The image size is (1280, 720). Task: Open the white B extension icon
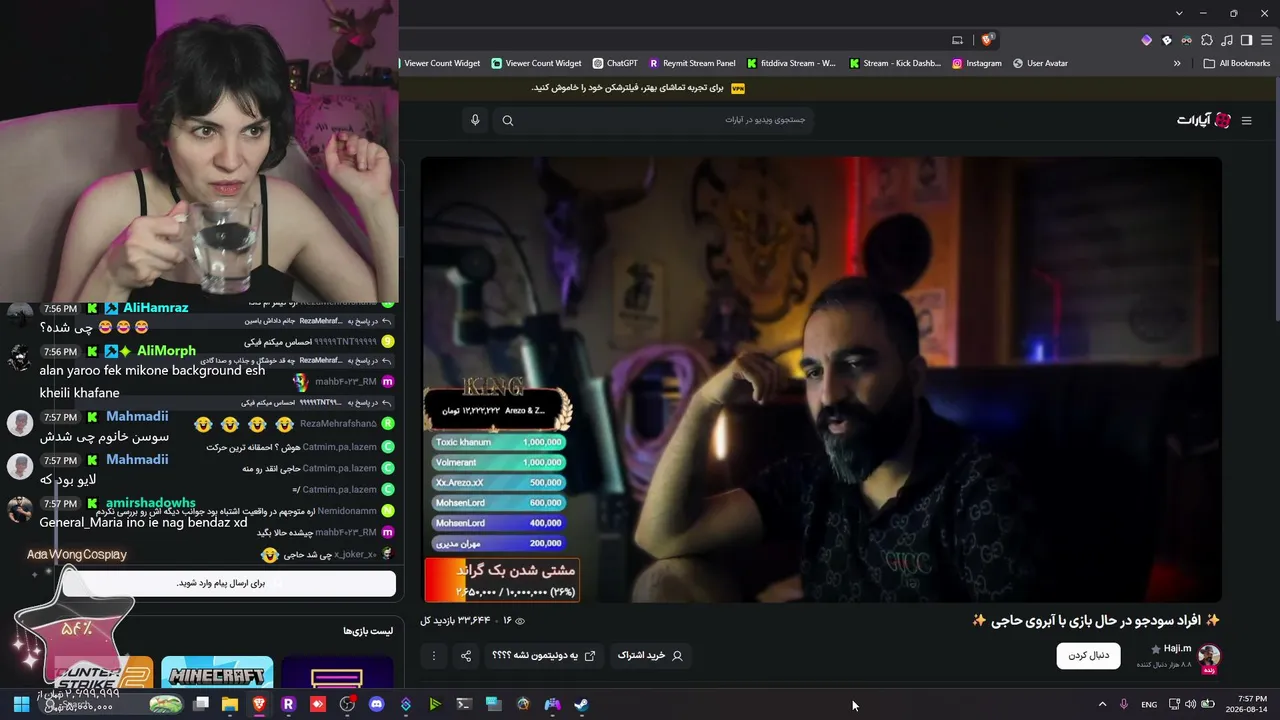[1167, 40]
